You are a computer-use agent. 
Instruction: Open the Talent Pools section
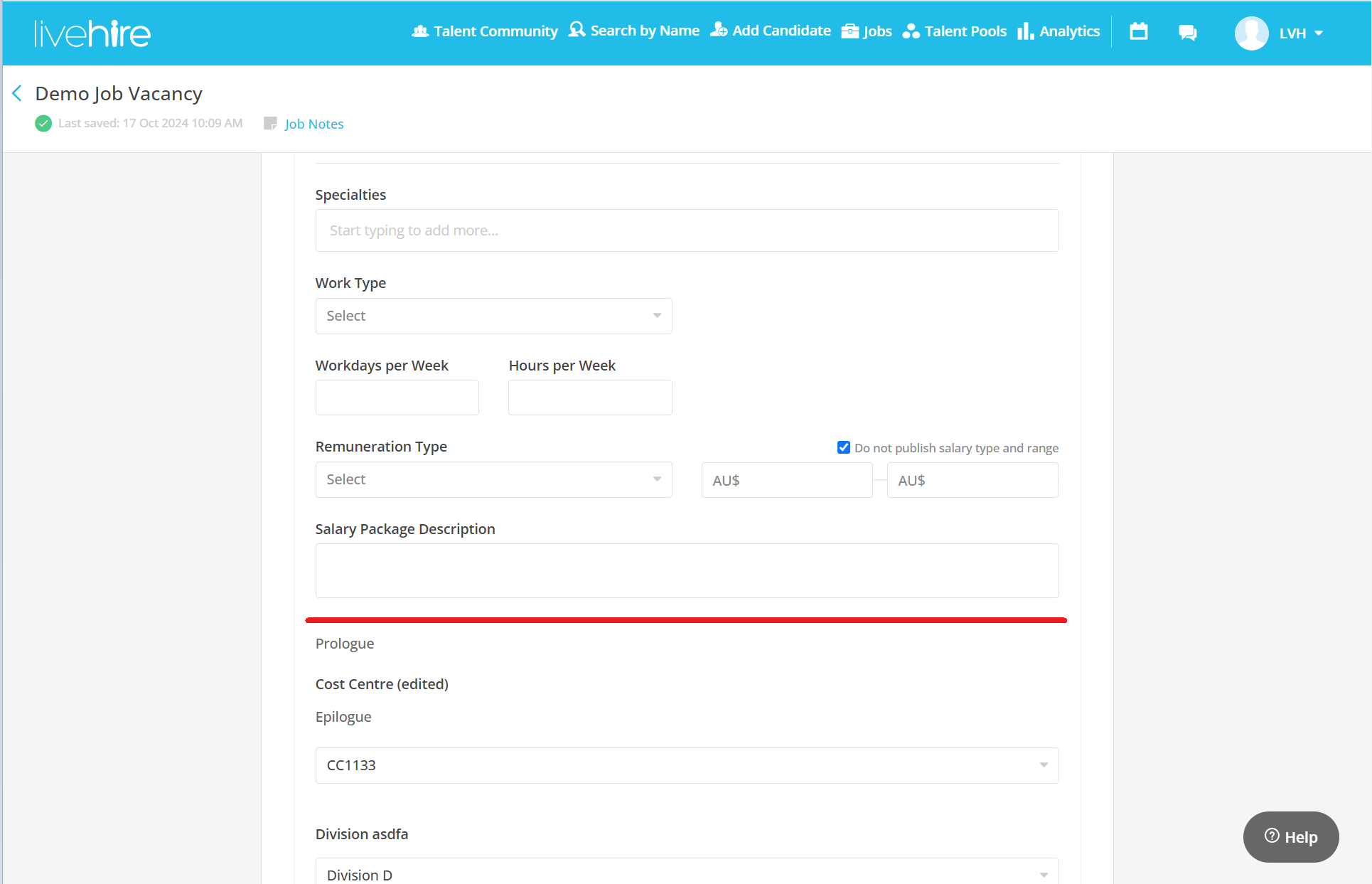click(x=954, y=31)
